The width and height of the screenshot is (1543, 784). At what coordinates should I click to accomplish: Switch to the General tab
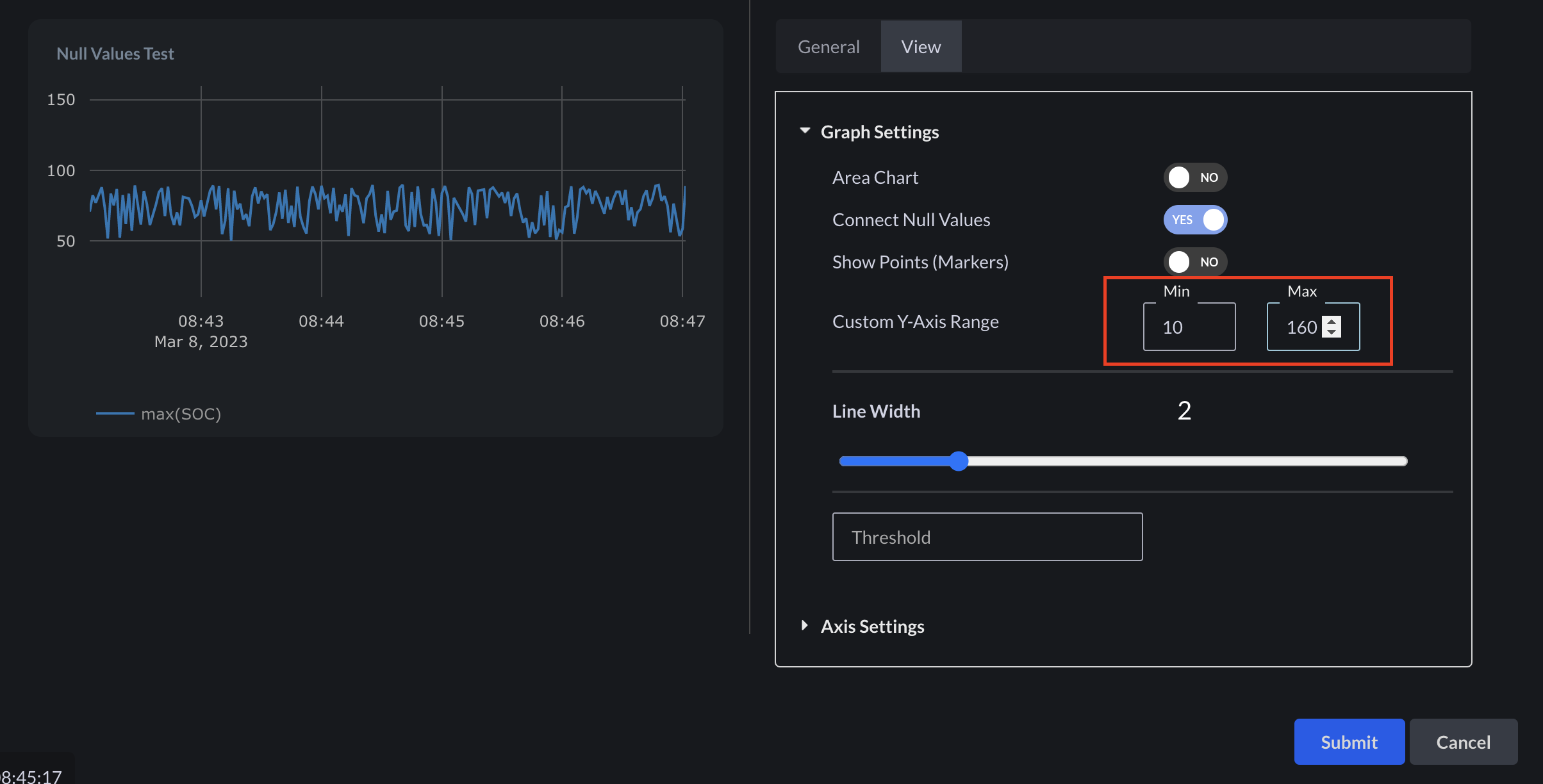(x=828, y=47)
